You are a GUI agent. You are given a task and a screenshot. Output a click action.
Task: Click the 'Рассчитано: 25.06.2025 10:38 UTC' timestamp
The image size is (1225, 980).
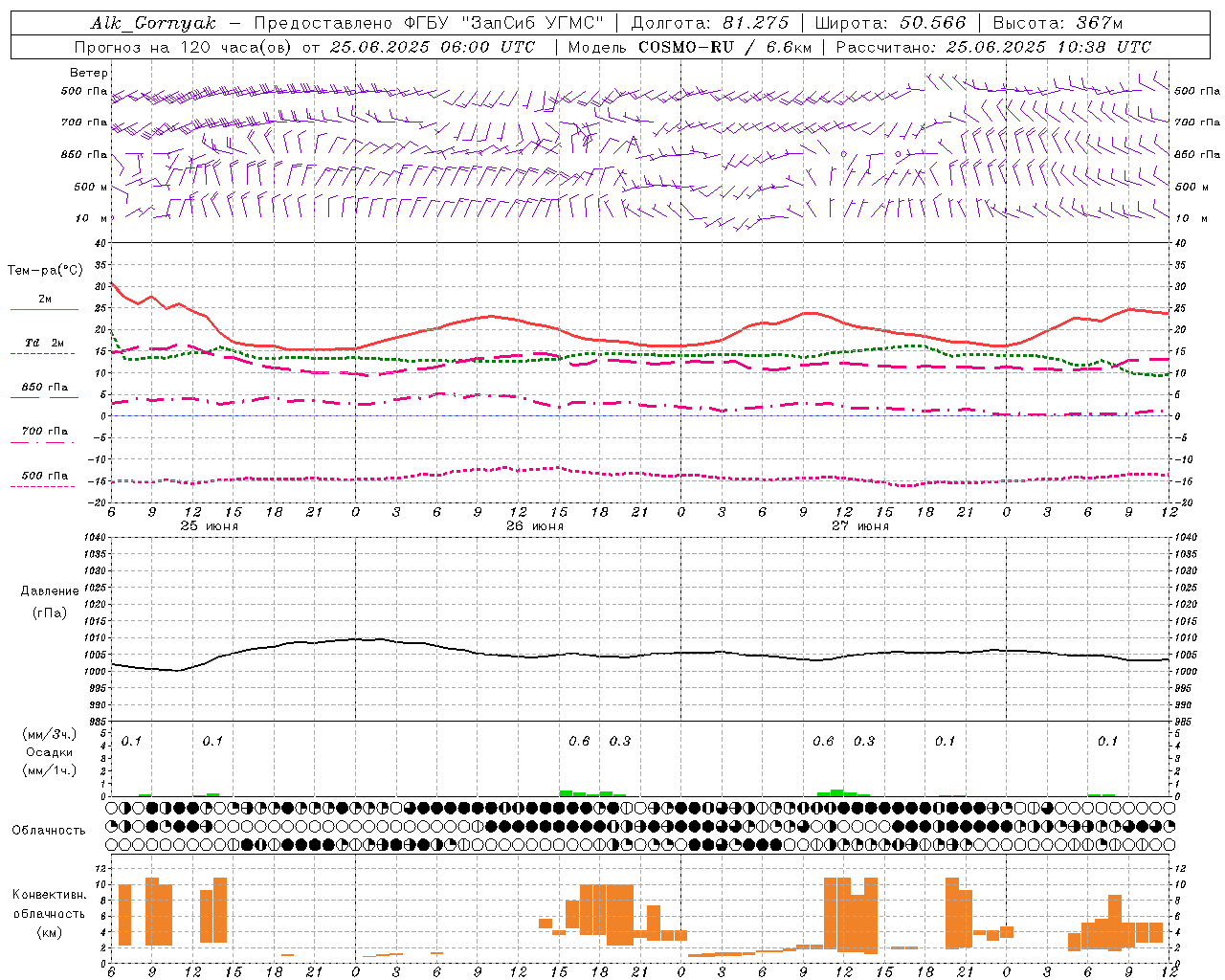(x=993, y=47)
